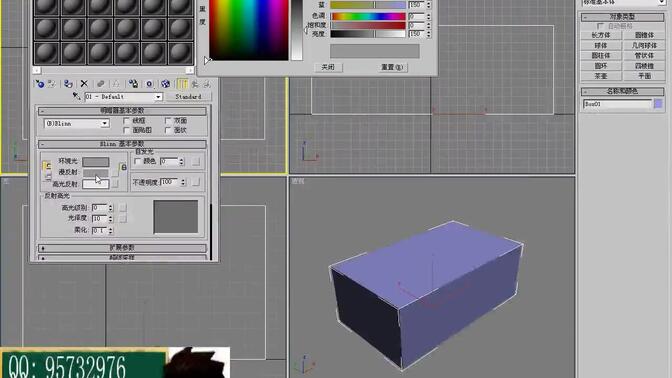Viewport: 672px width, 378px height.
Task: Click the Material ID Channel icon
Action: [x=149, y=84]
